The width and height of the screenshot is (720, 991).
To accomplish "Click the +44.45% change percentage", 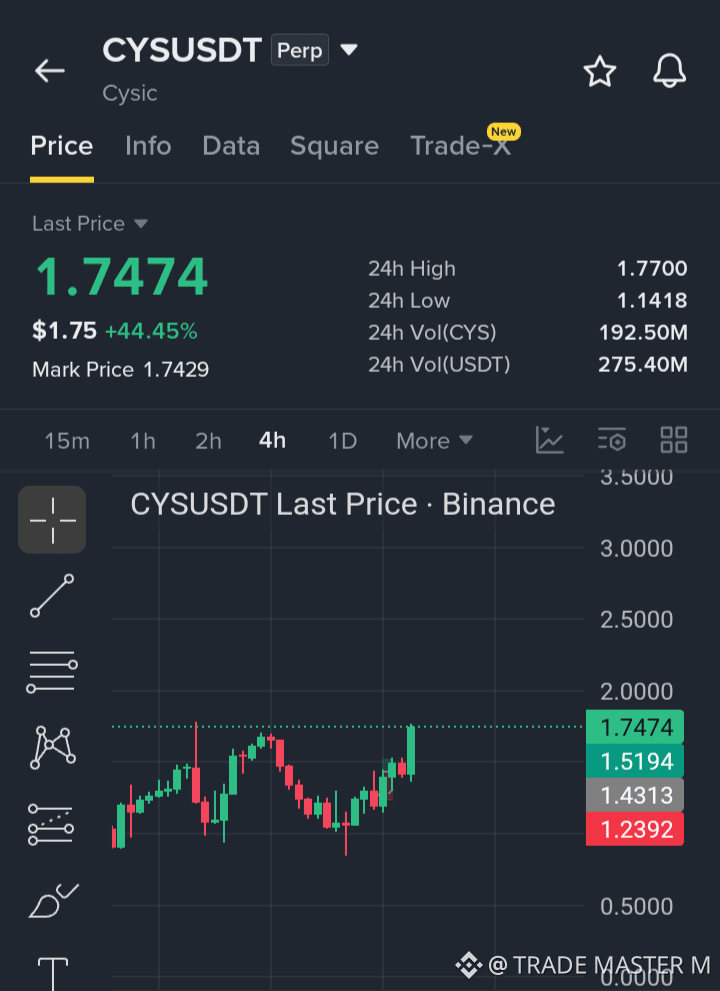I will pyautogui.click(x=151, y=331).
